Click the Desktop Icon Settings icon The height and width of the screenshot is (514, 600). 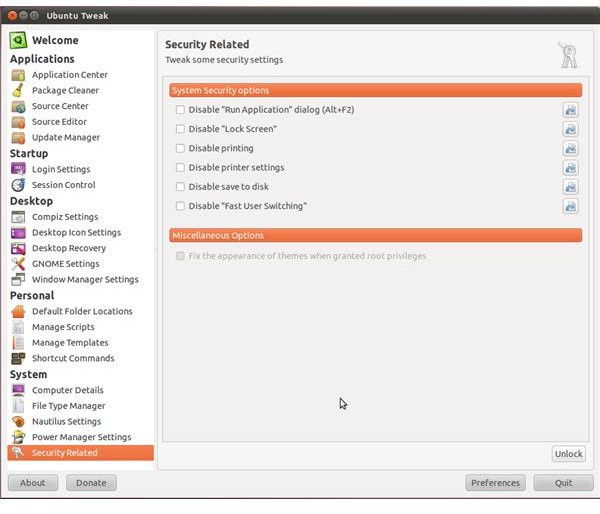coord(18,232)
